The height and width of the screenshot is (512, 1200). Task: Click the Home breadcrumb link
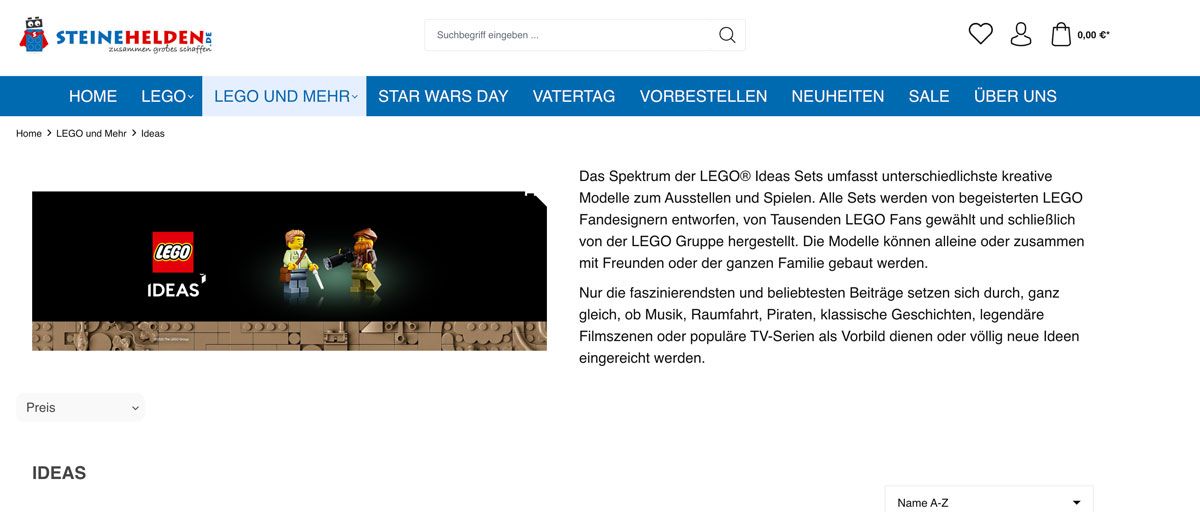click(29, 133)
